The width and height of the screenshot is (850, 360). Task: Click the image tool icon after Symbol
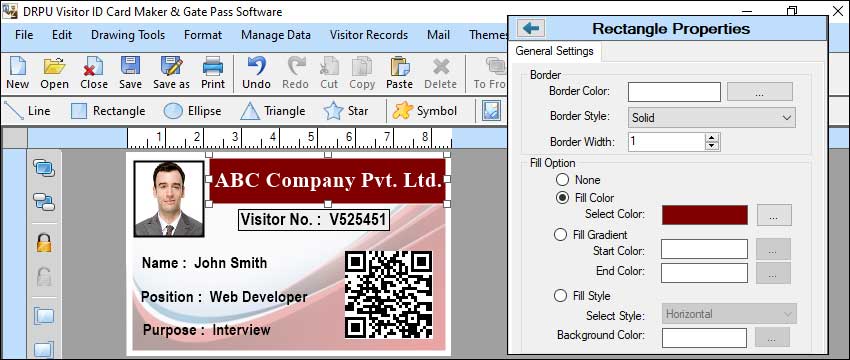pos(491,111)
